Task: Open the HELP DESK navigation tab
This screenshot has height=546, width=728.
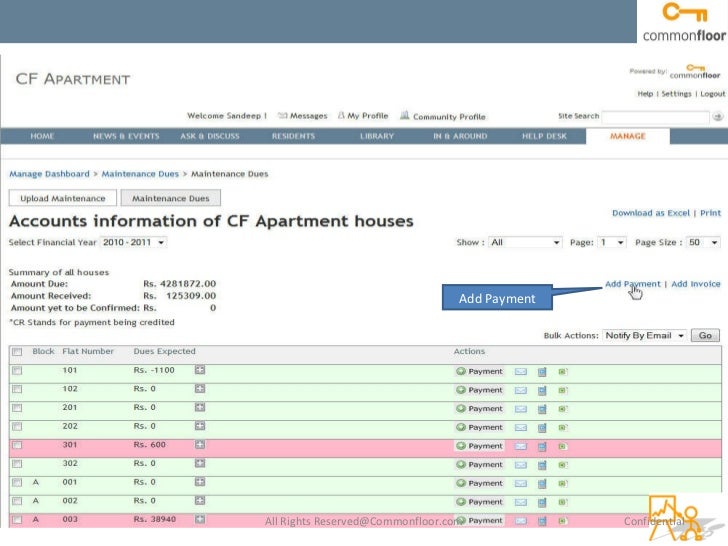Action: [x=544, y=136]
